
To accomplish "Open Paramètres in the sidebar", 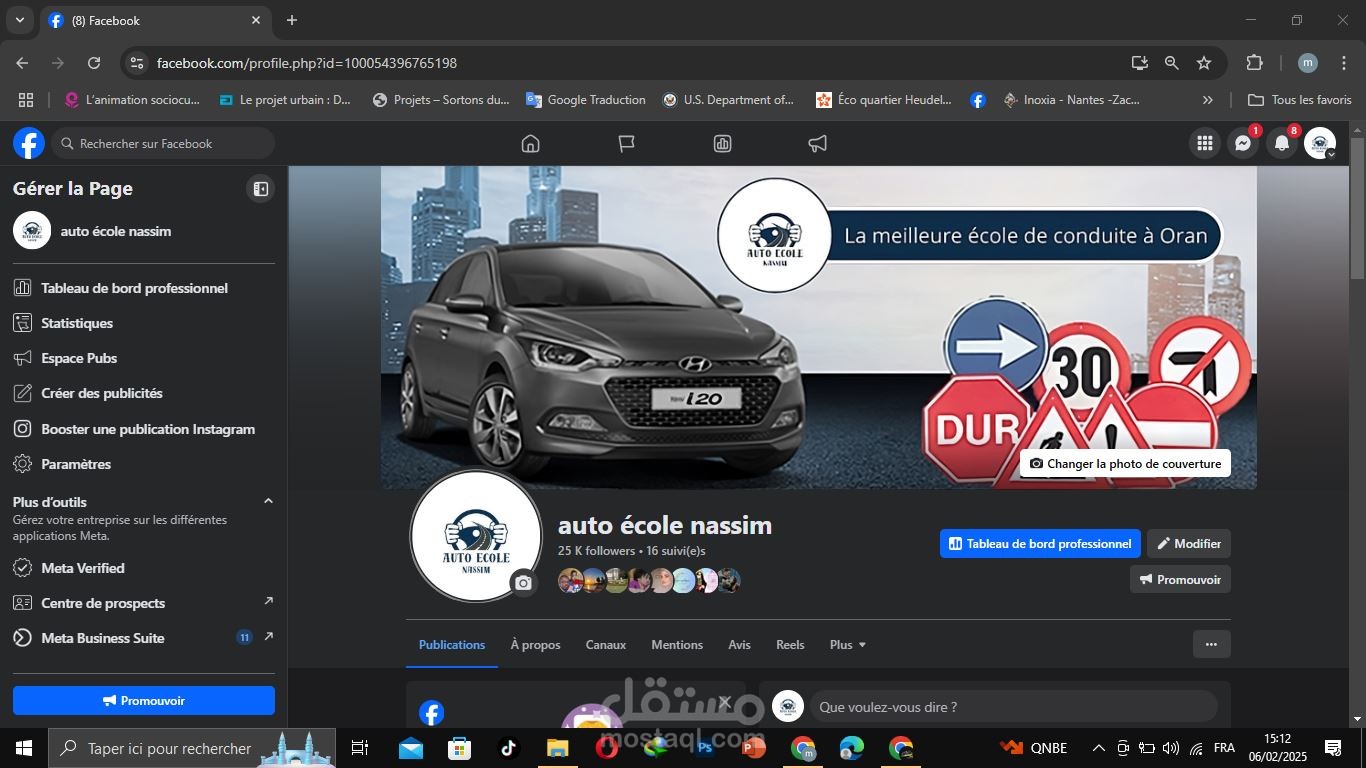I will click(x=144, y=464).
